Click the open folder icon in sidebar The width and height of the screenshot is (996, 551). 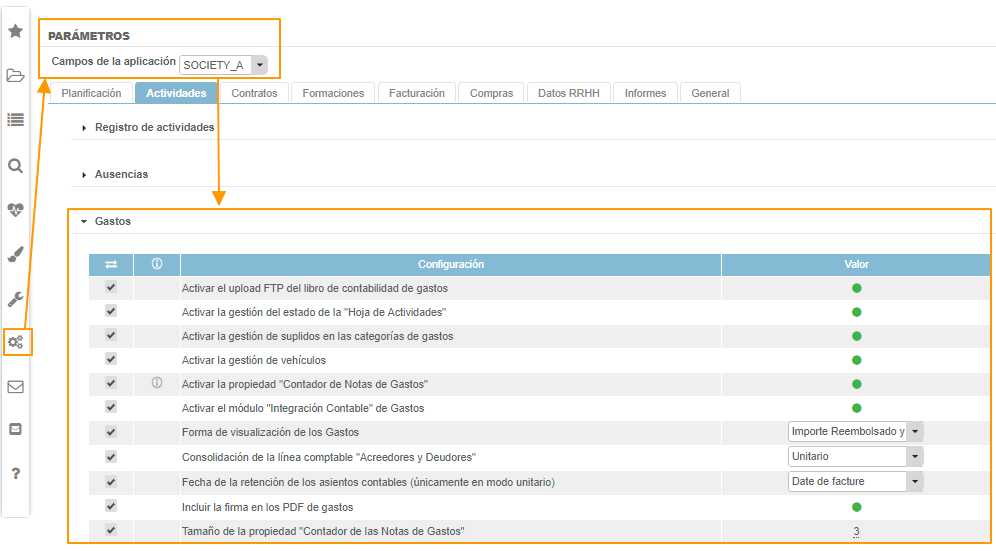(15, 75)
